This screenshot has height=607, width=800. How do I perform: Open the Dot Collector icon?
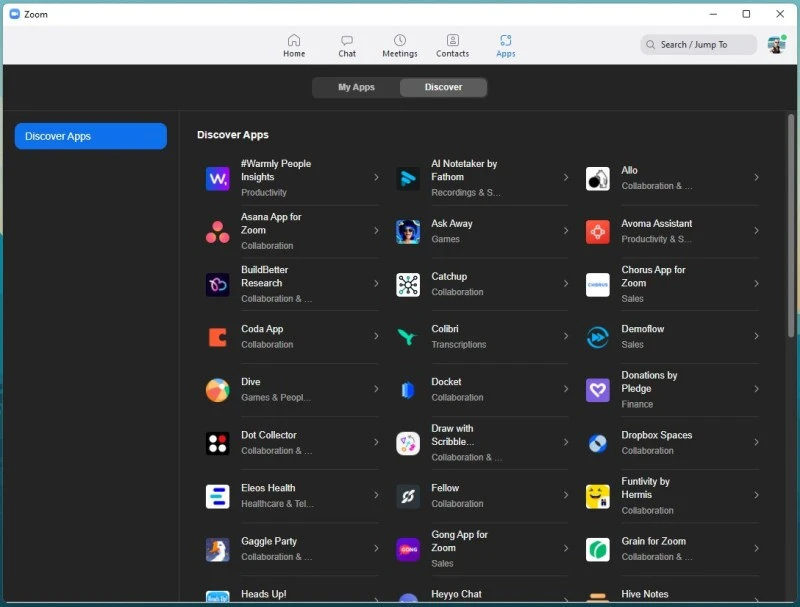coord(217,443)
